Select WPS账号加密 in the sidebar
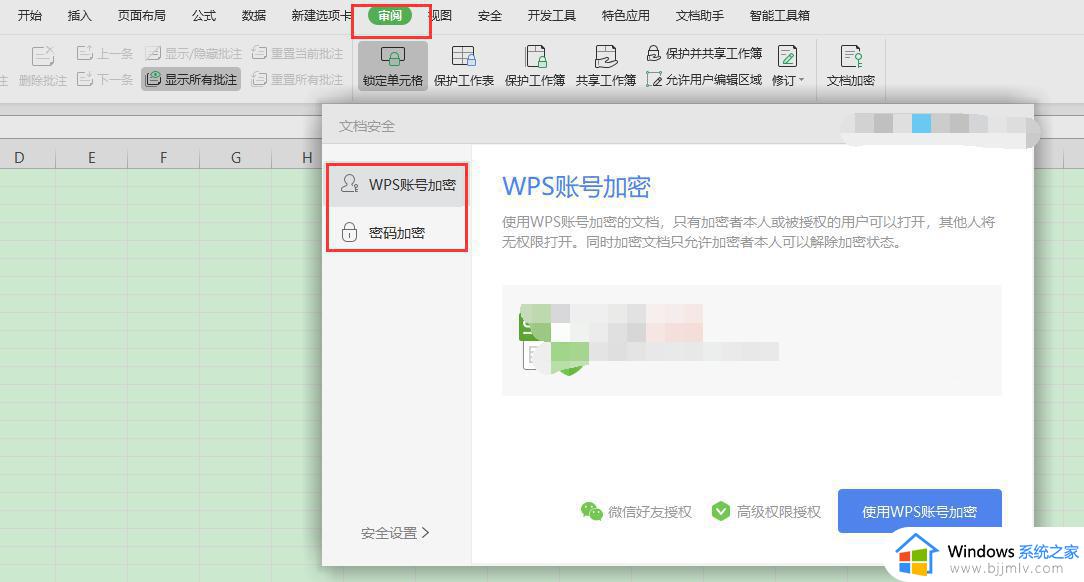The width and height of the screenshot is (1084, 582). [398, 185]
